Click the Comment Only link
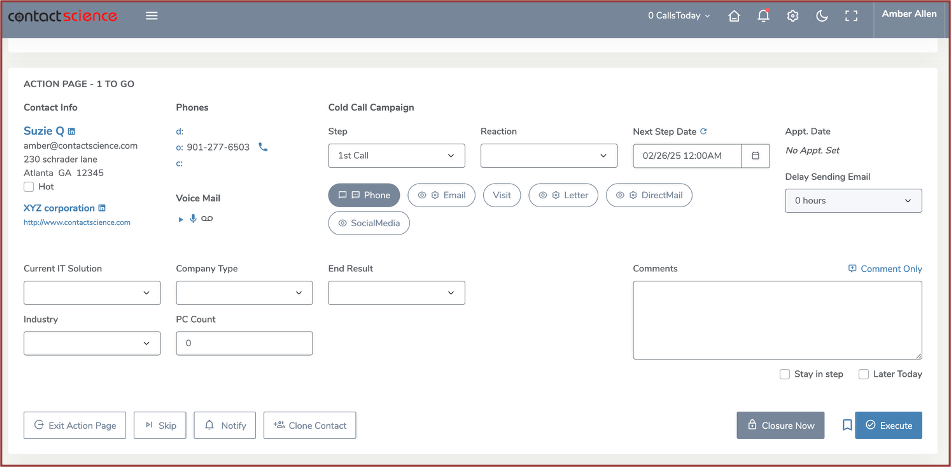Screen dimensions: 952x468 [x=885, y=269]
